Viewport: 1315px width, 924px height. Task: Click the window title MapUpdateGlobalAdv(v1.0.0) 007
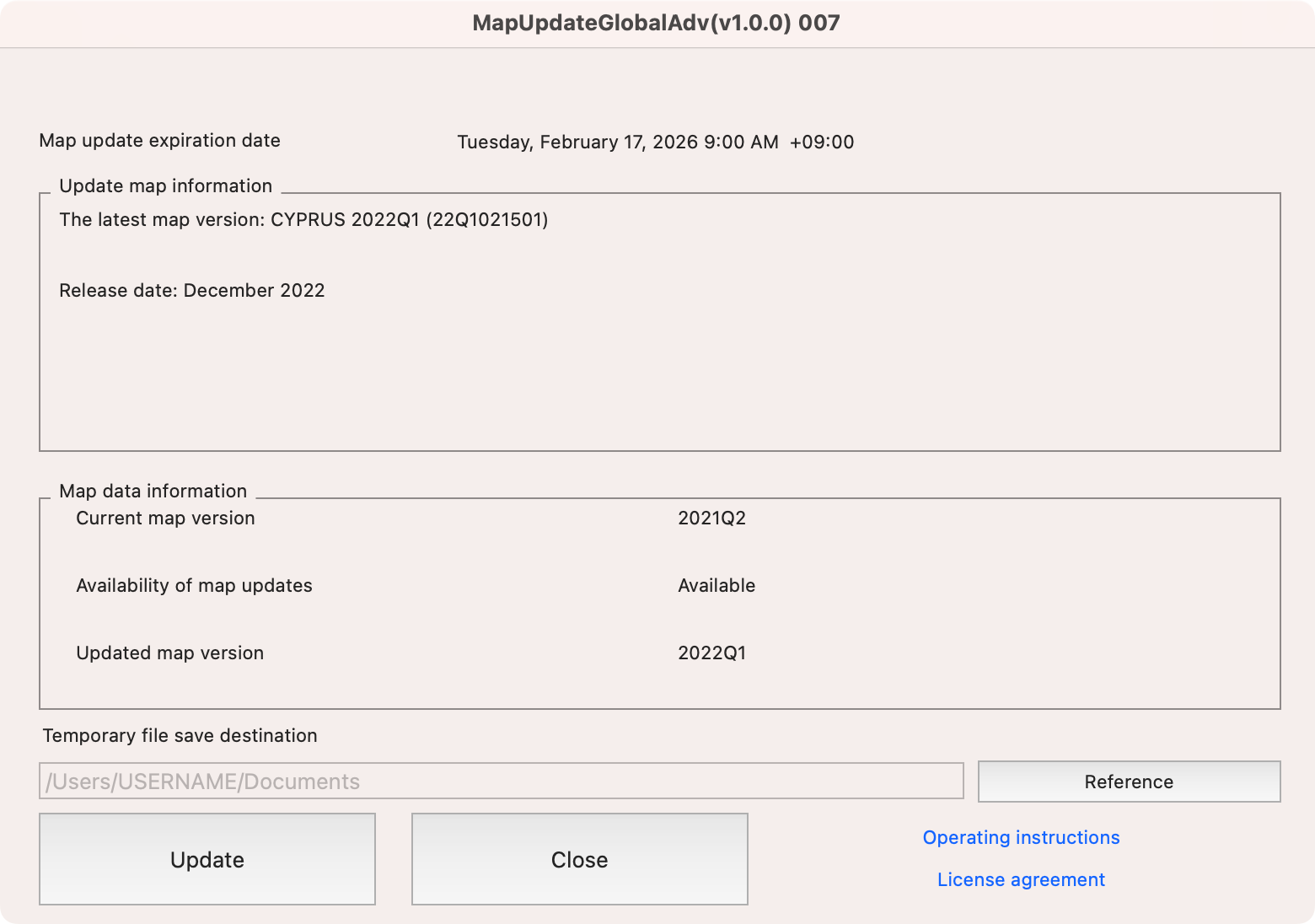click(656, 23)
